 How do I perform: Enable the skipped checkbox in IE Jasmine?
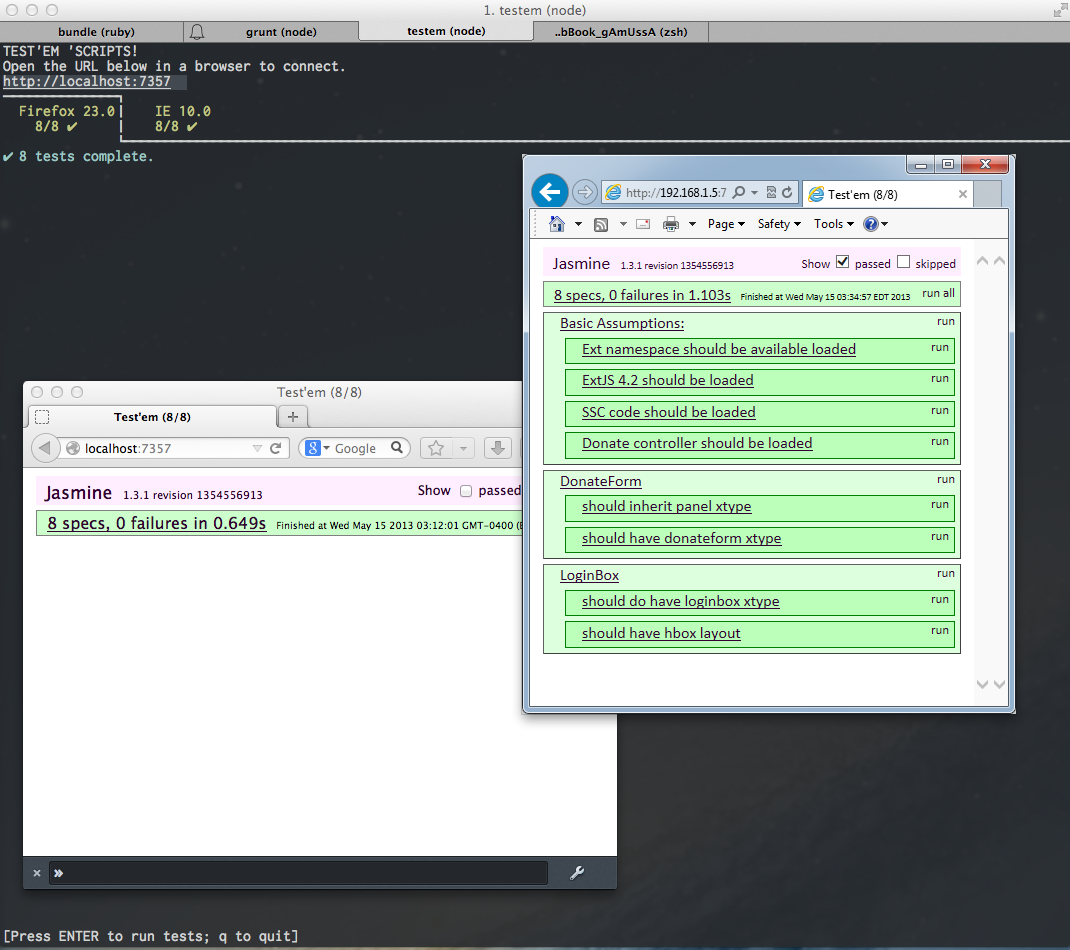tap(903, 262)
